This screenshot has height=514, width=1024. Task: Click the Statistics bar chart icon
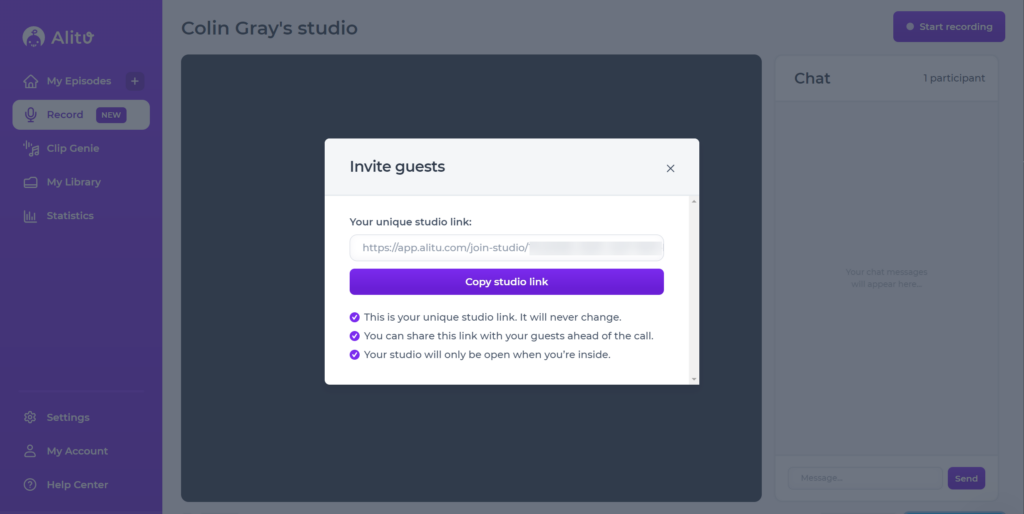click(x=30, y=216)
